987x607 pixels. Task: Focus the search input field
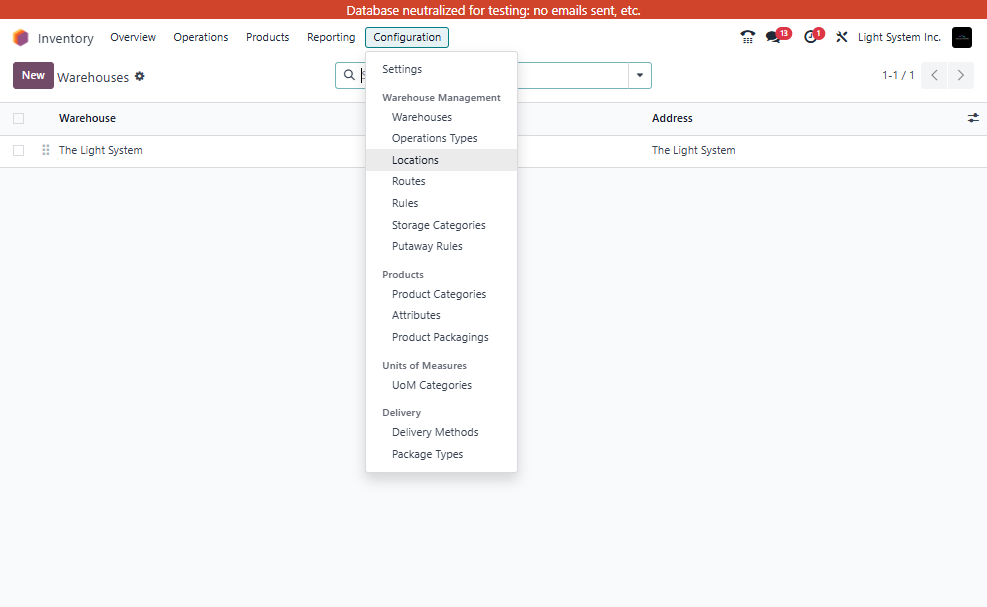(494, 76)
